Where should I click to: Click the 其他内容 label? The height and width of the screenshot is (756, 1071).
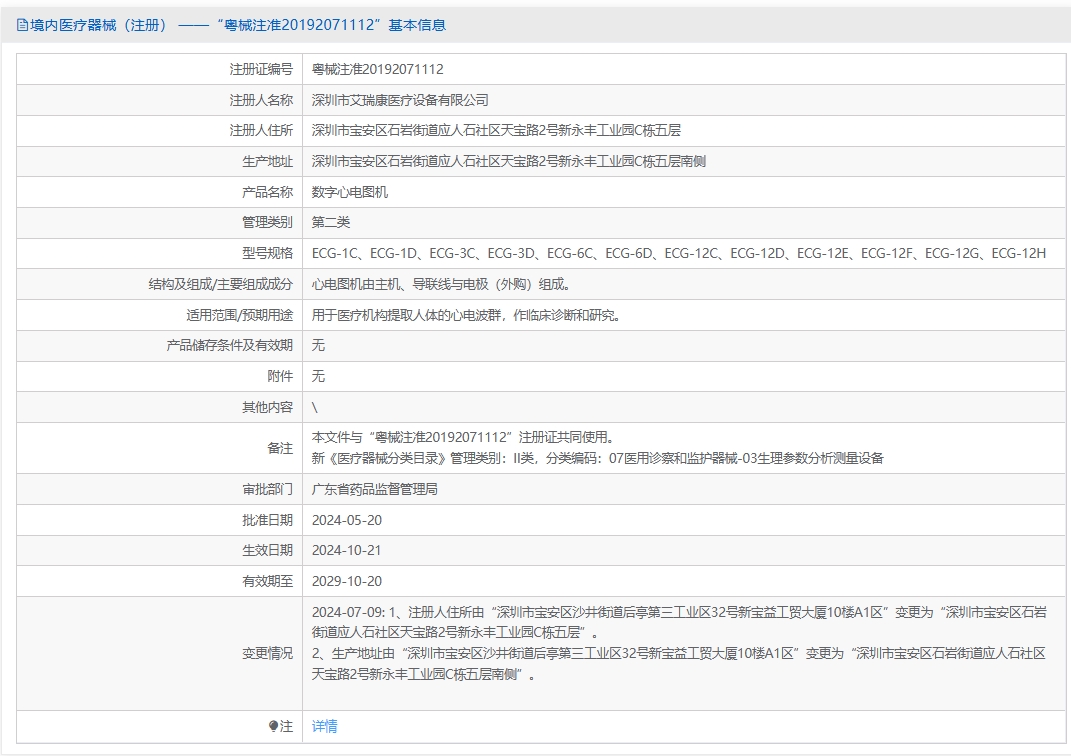[267, 407]
